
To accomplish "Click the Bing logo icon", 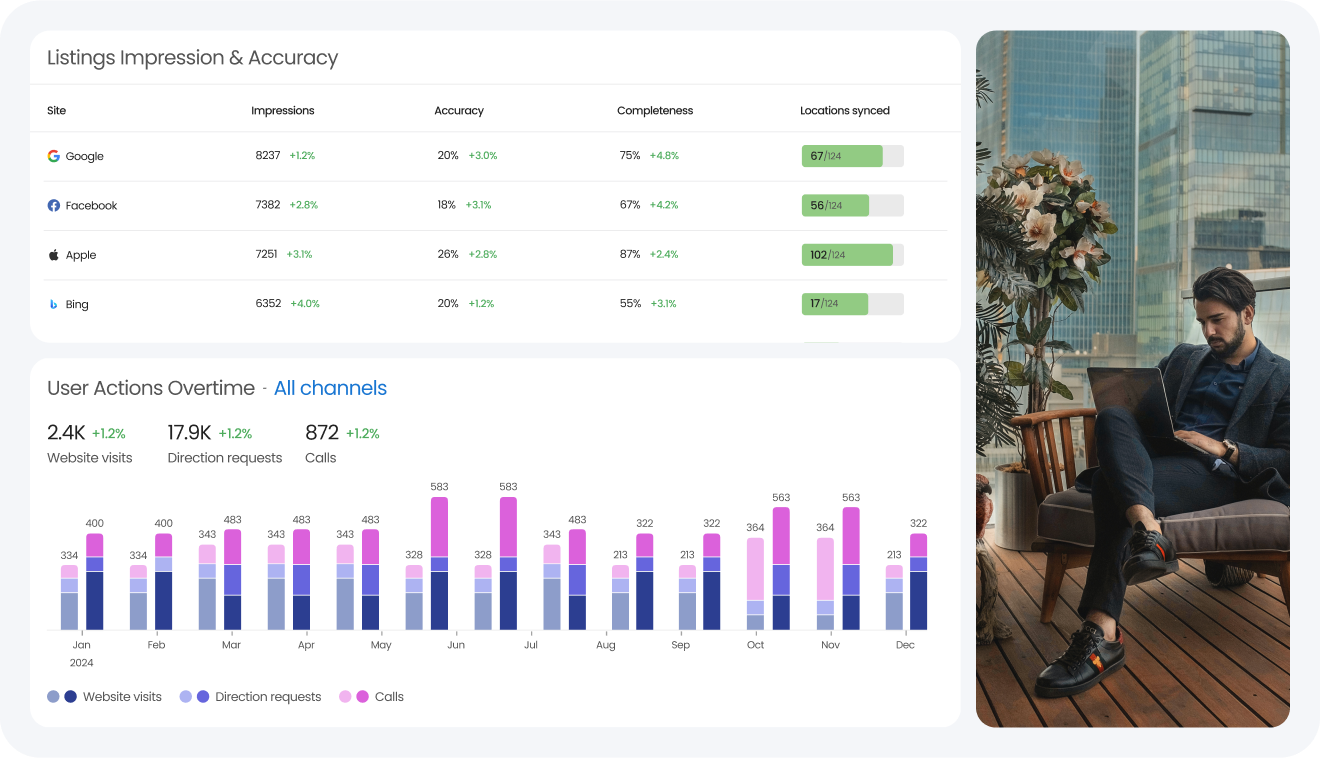I will click(54, 304).
